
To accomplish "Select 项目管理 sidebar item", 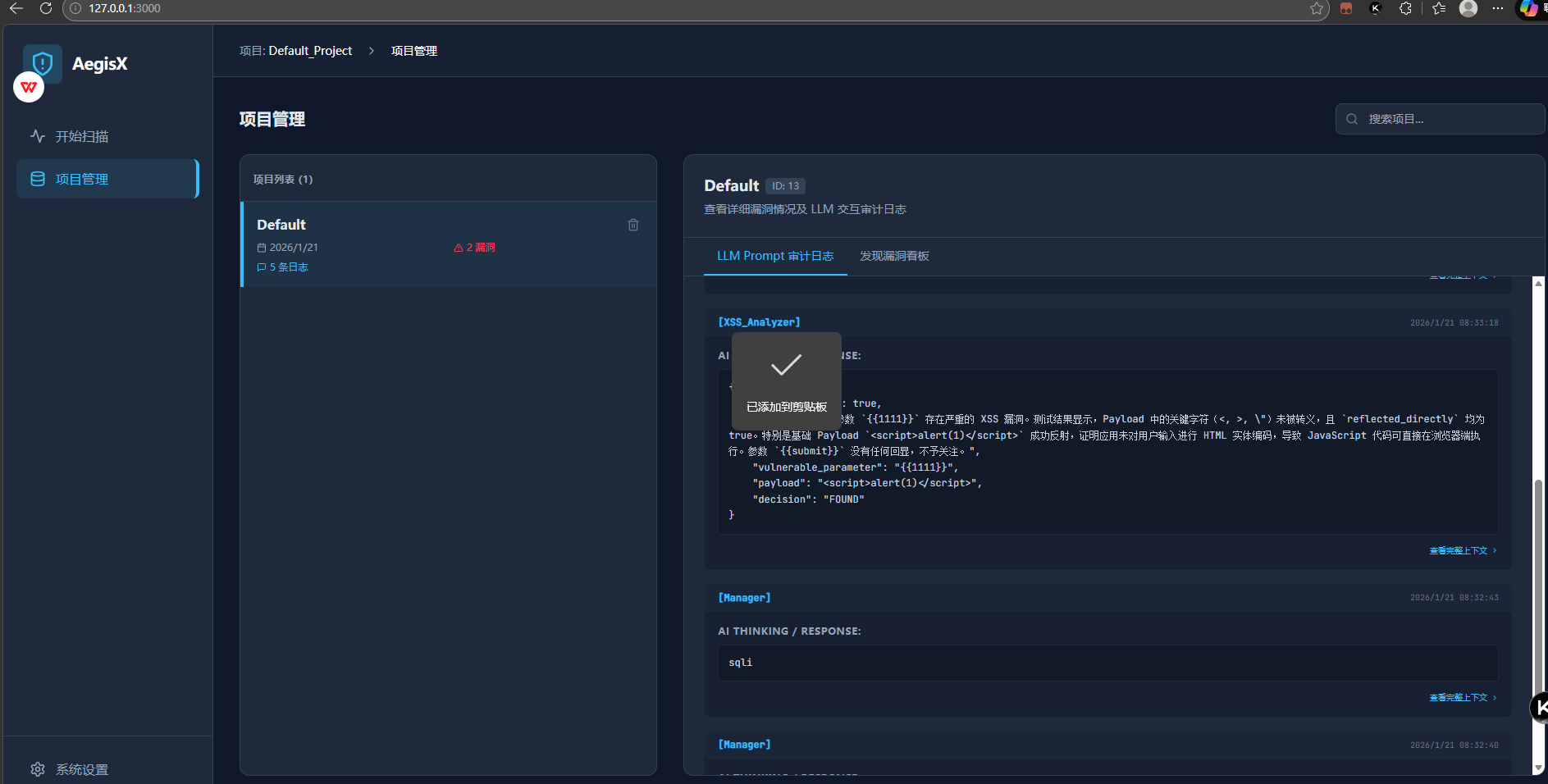I will [107, 179].
